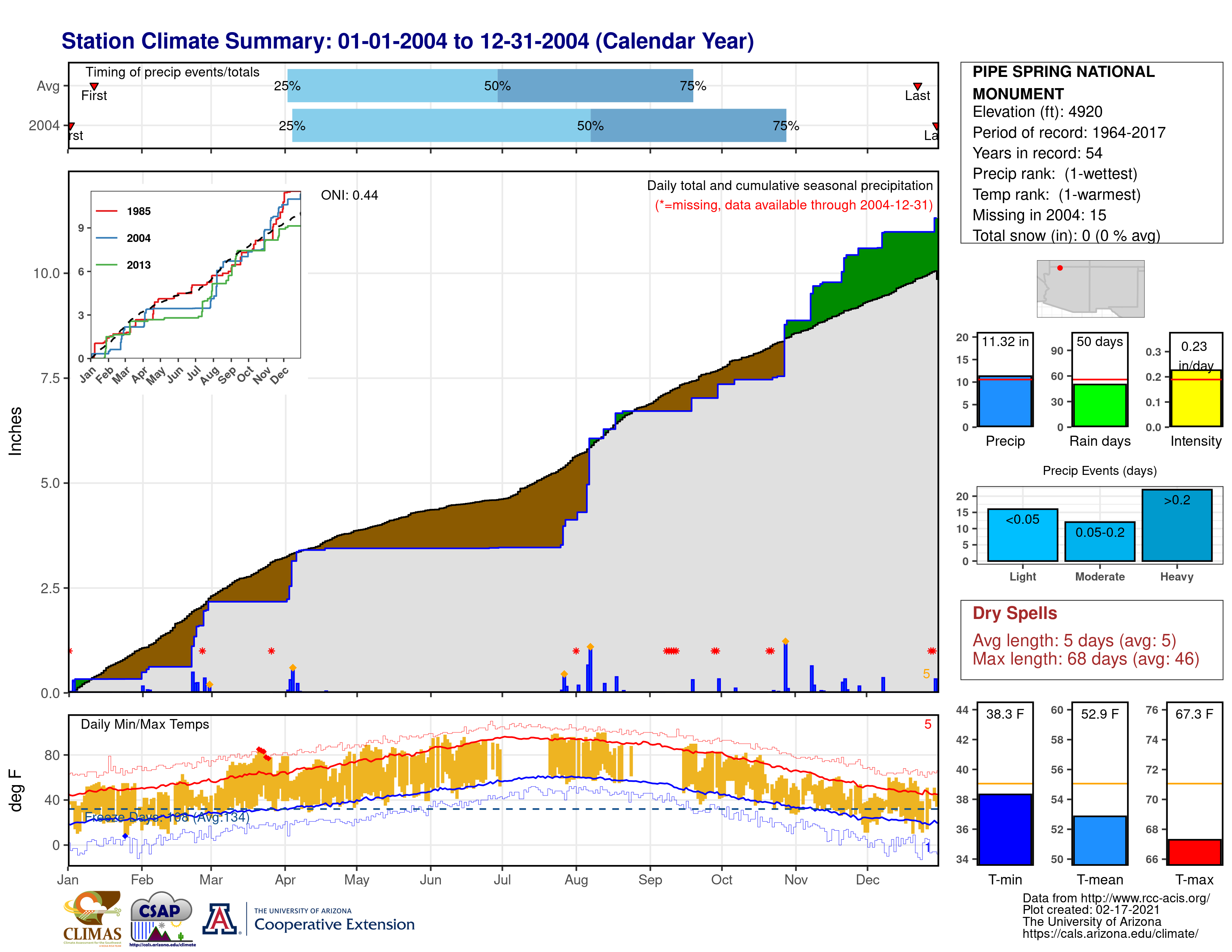Screen dimensions: 1232x952
Task: Click the Avg row Last triangle marker
Action: point(917,86)
